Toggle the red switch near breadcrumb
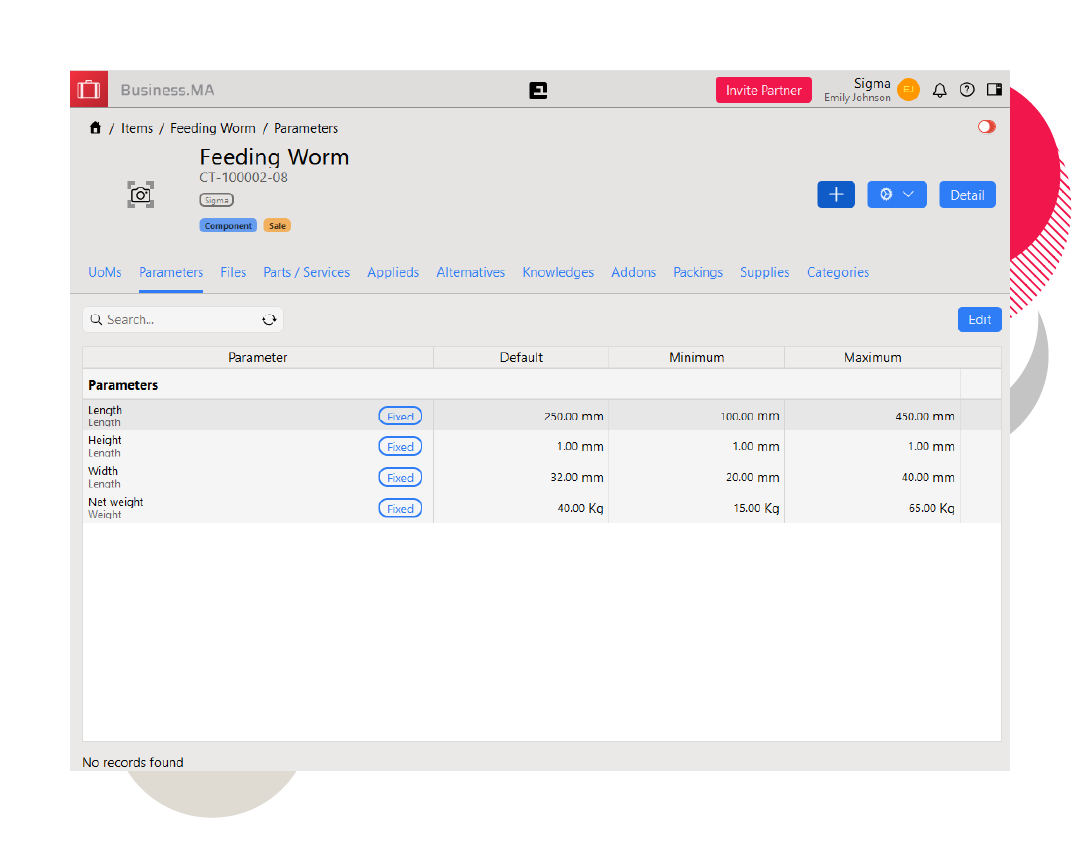1080x841 pixels. pos(987,127)
